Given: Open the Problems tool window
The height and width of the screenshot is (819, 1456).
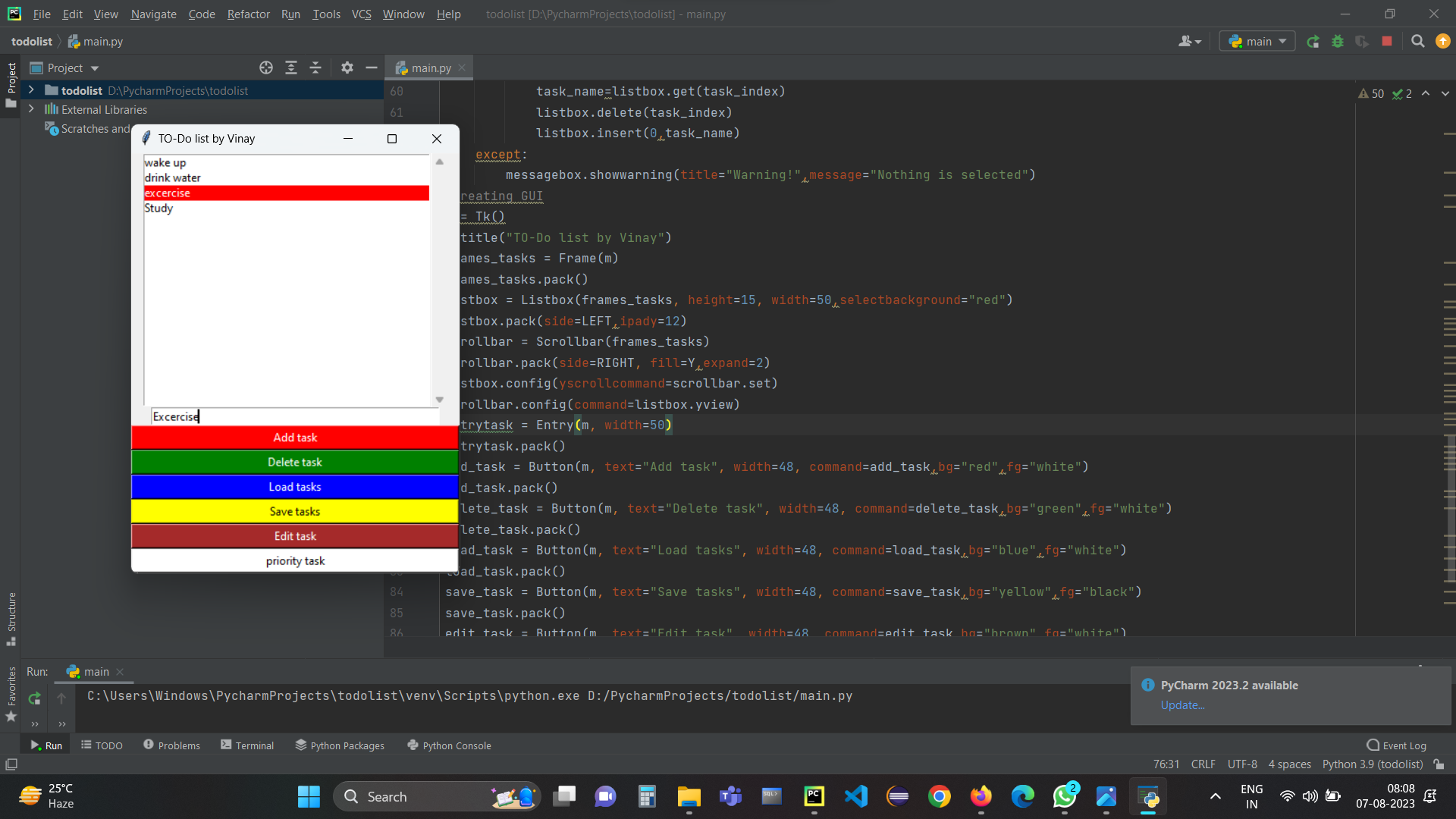Looking at the screenshot, I should (x=172, y=745).
